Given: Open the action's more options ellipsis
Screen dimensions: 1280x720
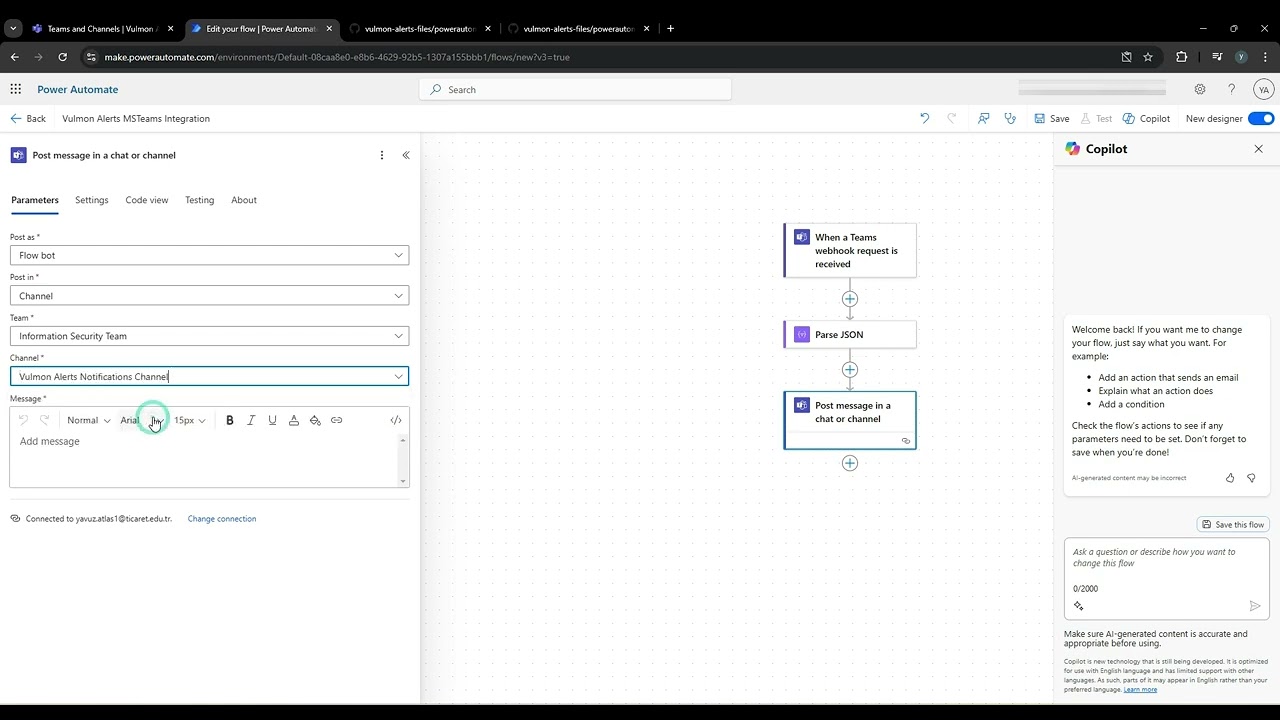Looking at the screenshot, I should point(381,155).
